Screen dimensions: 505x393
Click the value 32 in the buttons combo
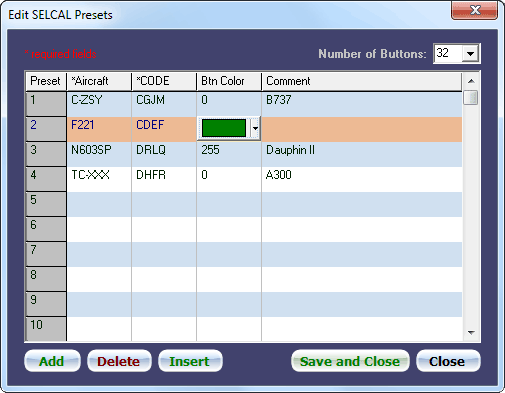(x=443, y=53)
